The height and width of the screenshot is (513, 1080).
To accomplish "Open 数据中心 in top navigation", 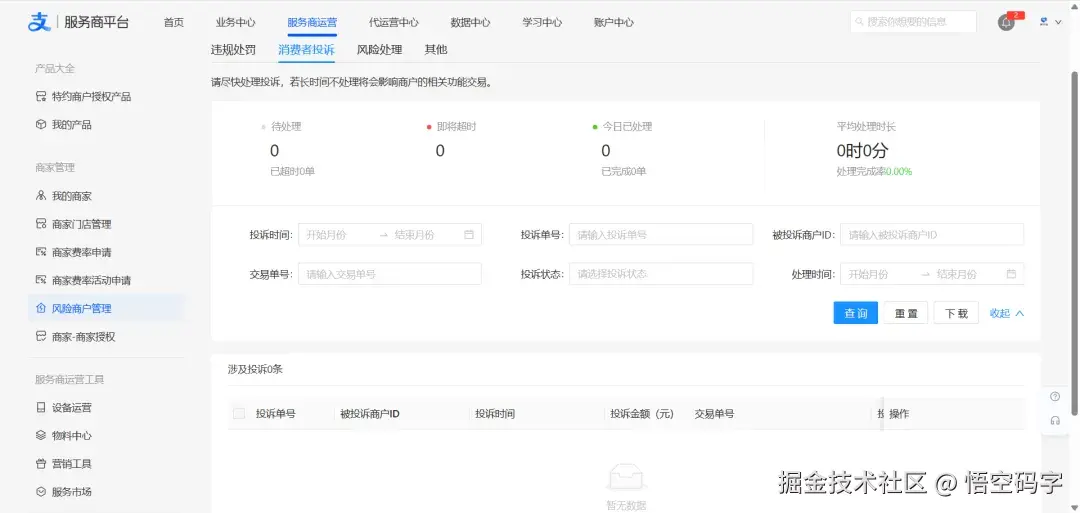I will click(470, 22).
